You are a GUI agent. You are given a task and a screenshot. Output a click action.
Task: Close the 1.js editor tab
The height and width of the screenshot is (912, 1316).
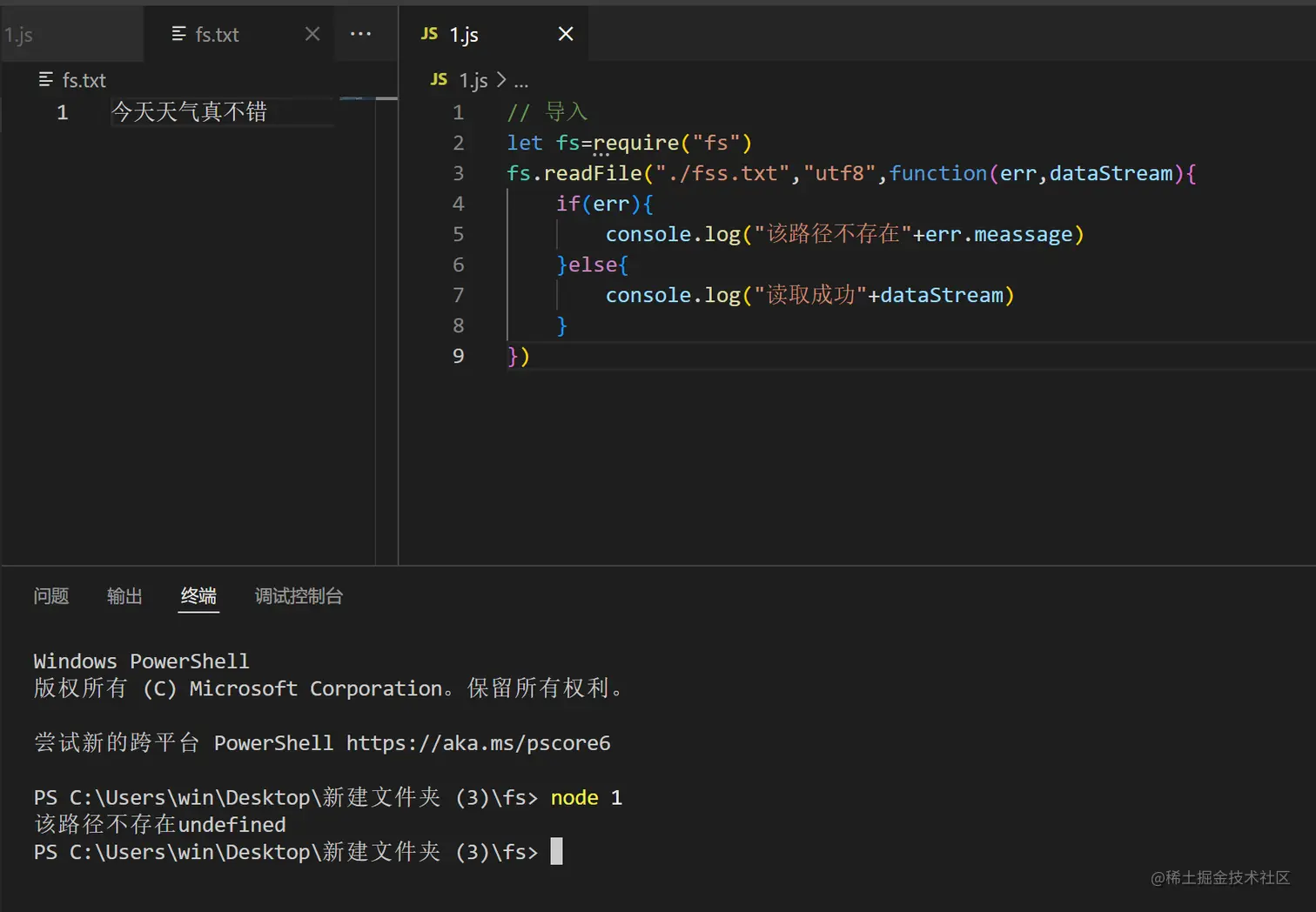[566, 34]
